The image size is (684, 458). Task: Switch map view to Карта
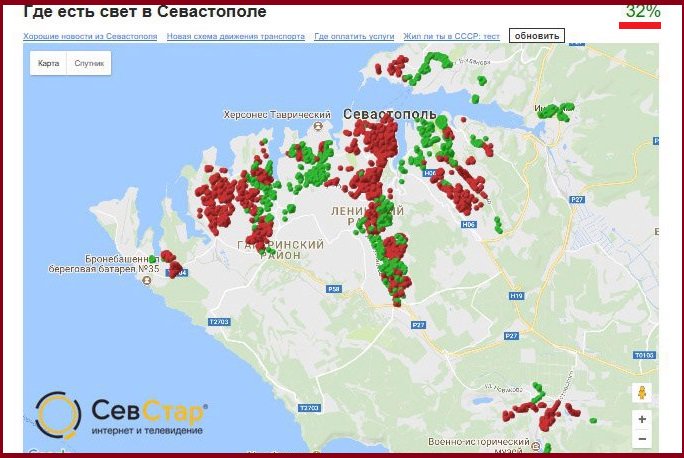point(49,63)
